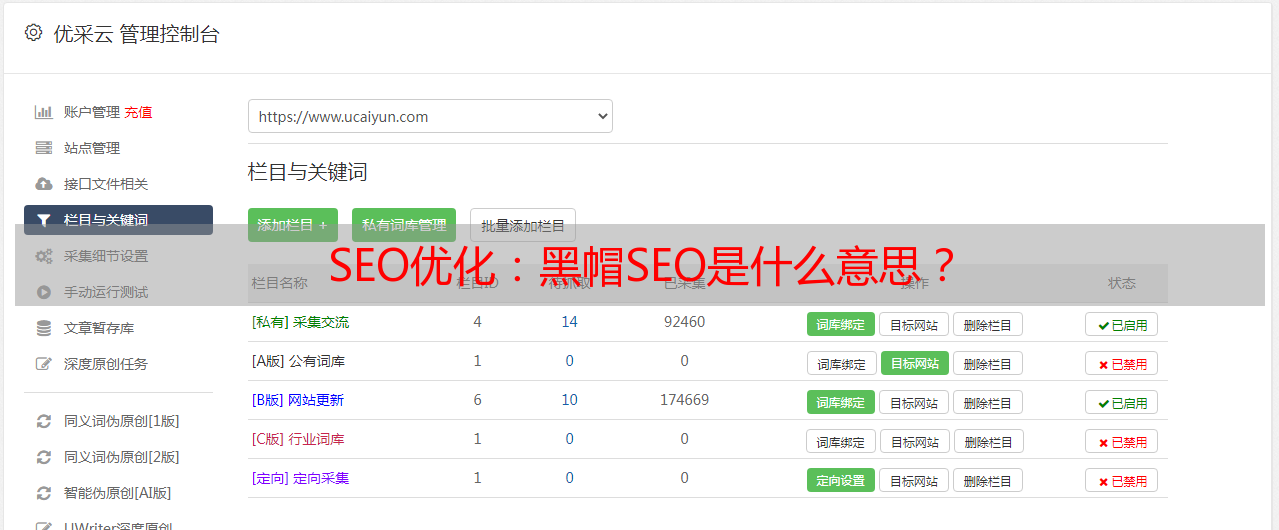The image size is (1279, 530).
Task: Click green 目标网站 for 公有词库 row
Action: 915,363
